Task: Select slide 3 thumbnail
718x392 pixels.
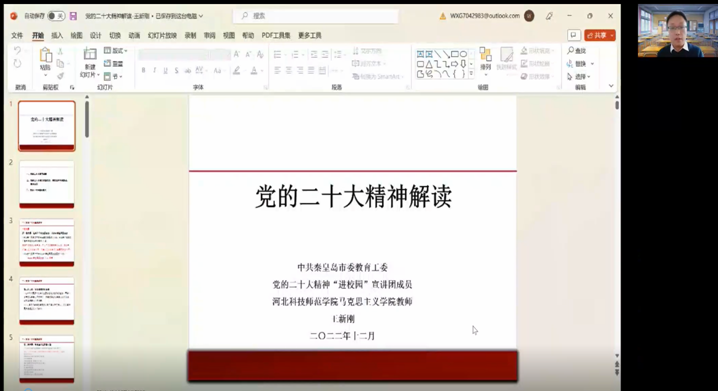Action: 47,242
